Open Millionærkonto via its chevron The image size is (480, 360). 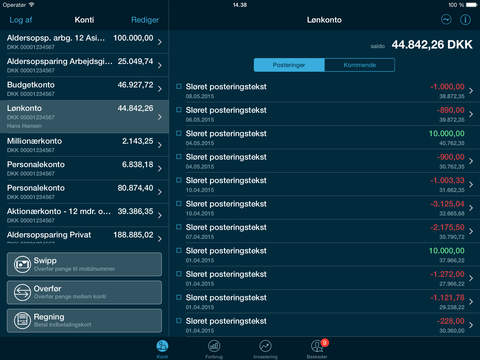[x=160, y=145]
